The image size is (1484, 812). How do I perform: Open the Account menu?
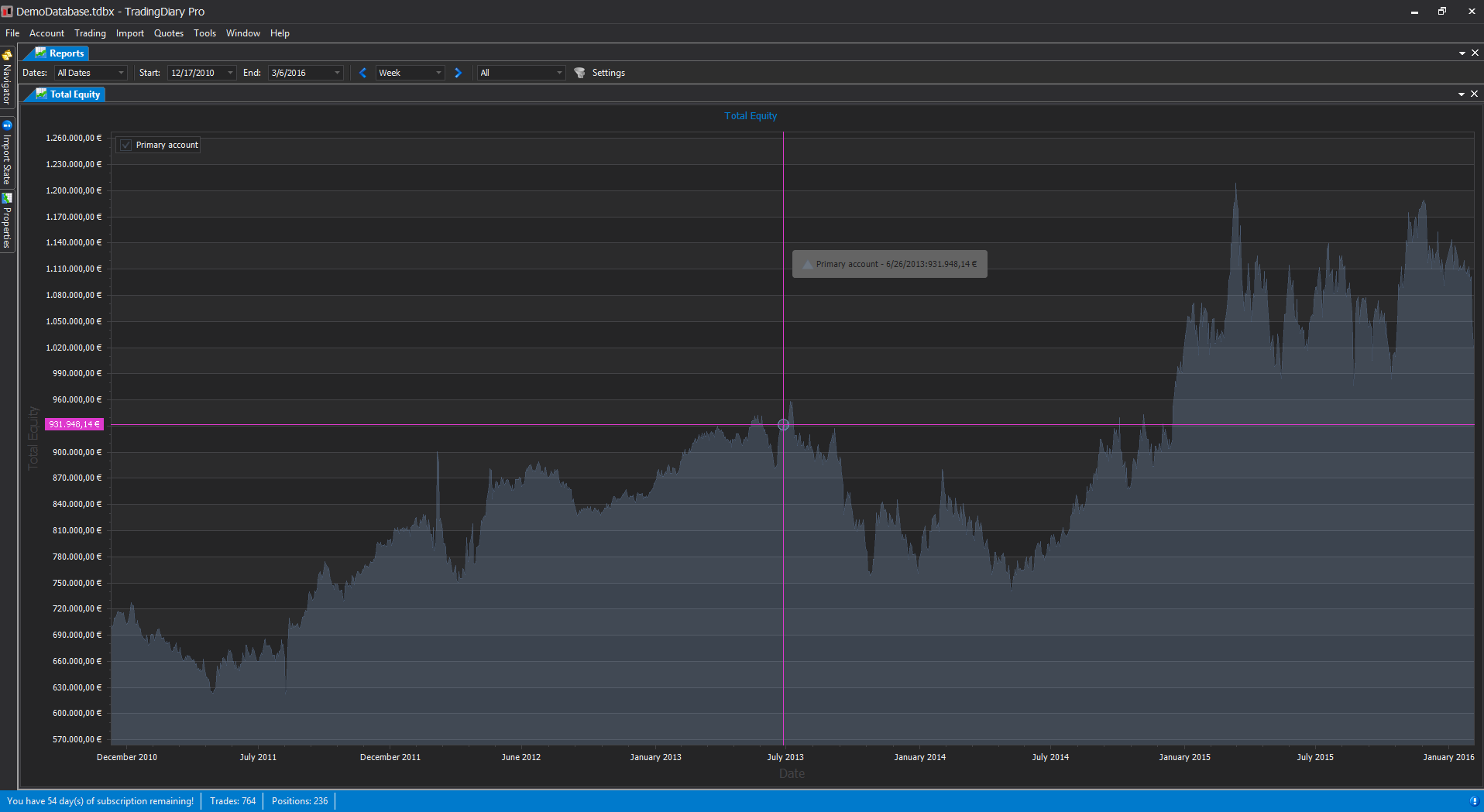pyautogui.click(x=46, y=33)
